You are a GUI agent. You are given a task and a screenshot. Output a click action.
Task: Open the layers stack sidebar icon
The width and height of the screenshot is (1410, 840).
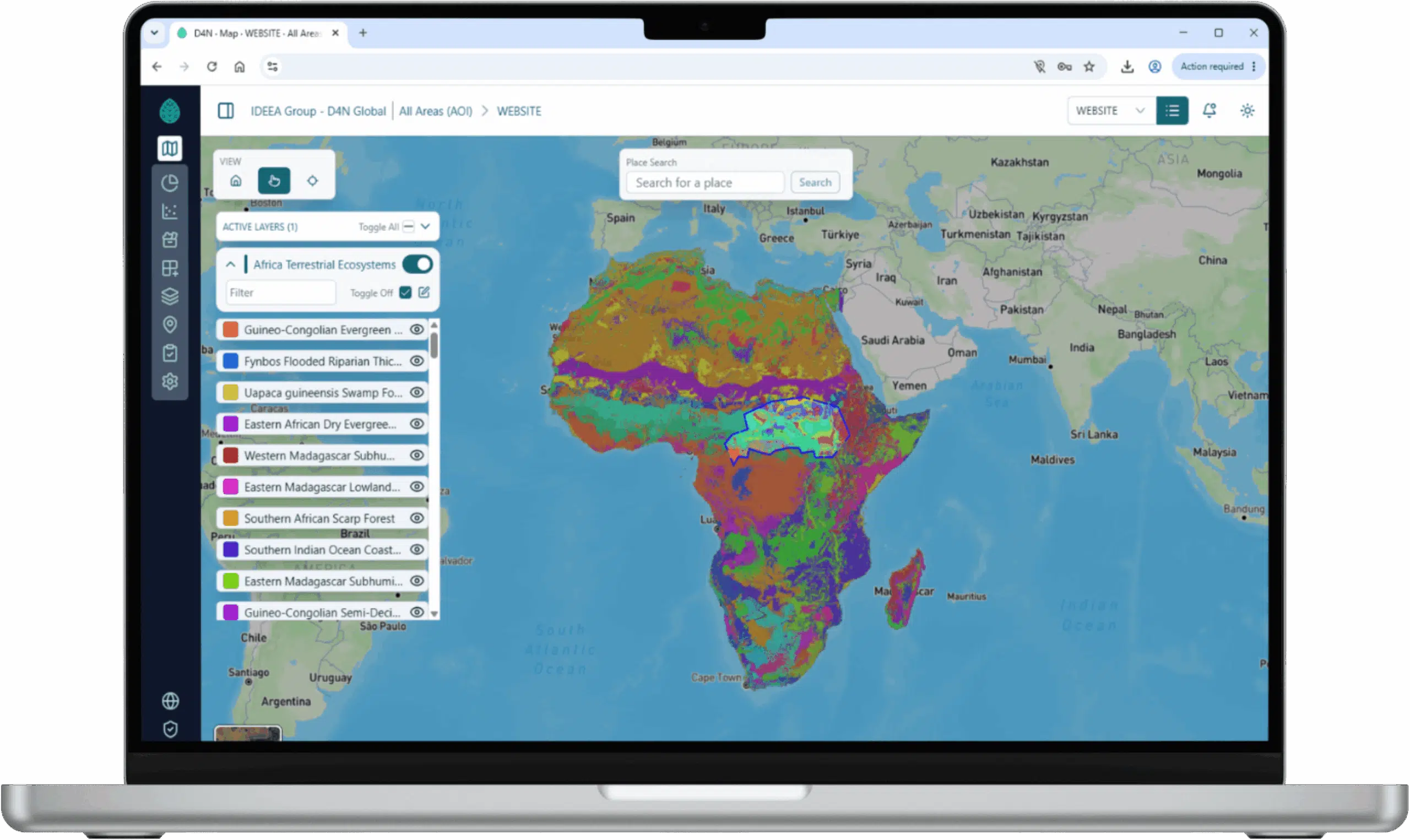(170, 296)
